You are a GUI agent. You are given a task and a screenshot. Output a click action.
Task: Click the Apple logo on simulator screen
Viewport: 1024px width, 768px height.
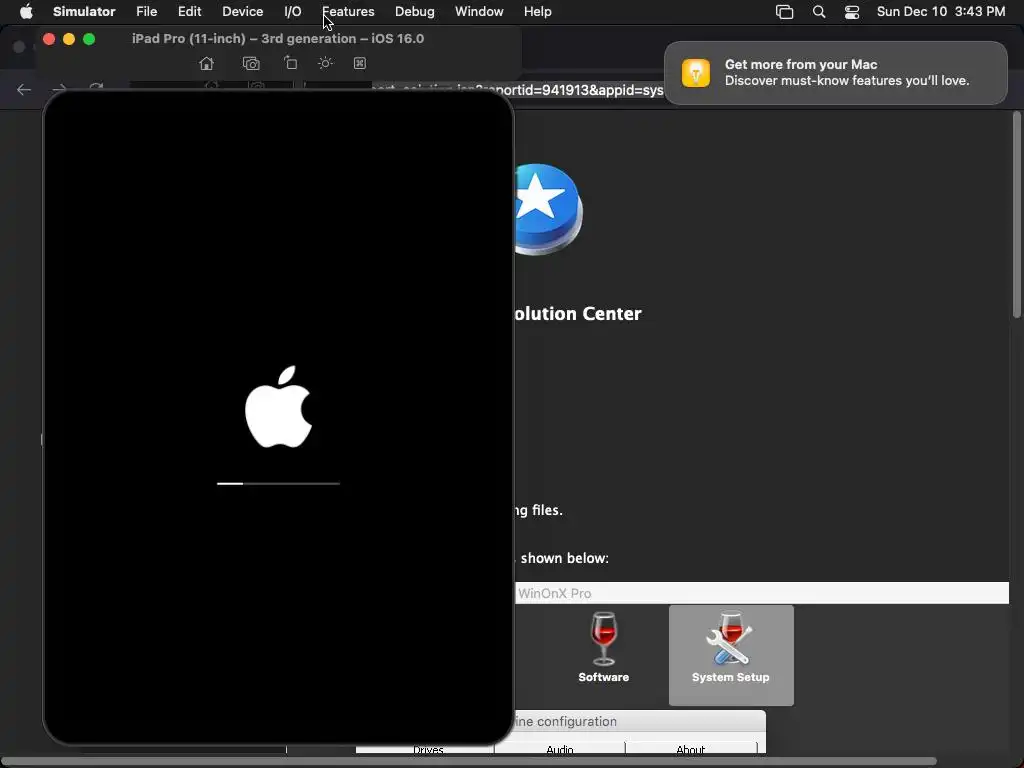click(279, 407)
